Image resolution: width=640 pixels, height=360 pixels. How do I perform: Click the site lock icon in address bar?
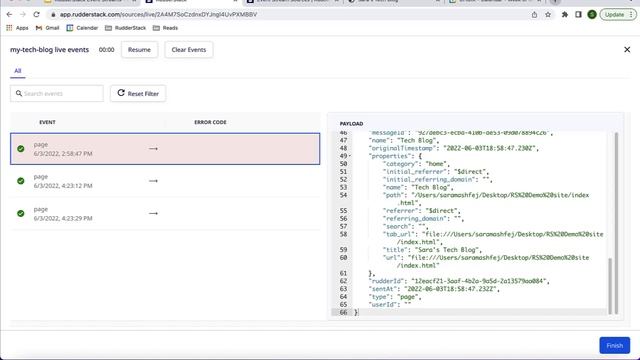53,14
